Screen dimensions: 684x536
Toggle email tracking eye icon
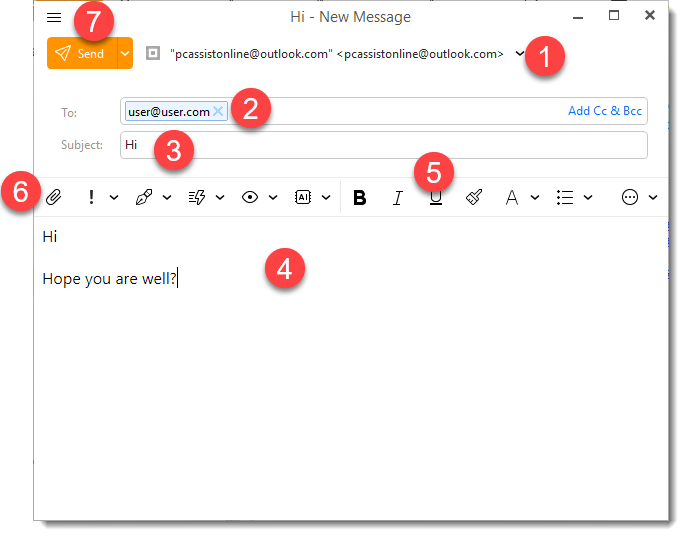pyautogui.click(x=250, y=197)
